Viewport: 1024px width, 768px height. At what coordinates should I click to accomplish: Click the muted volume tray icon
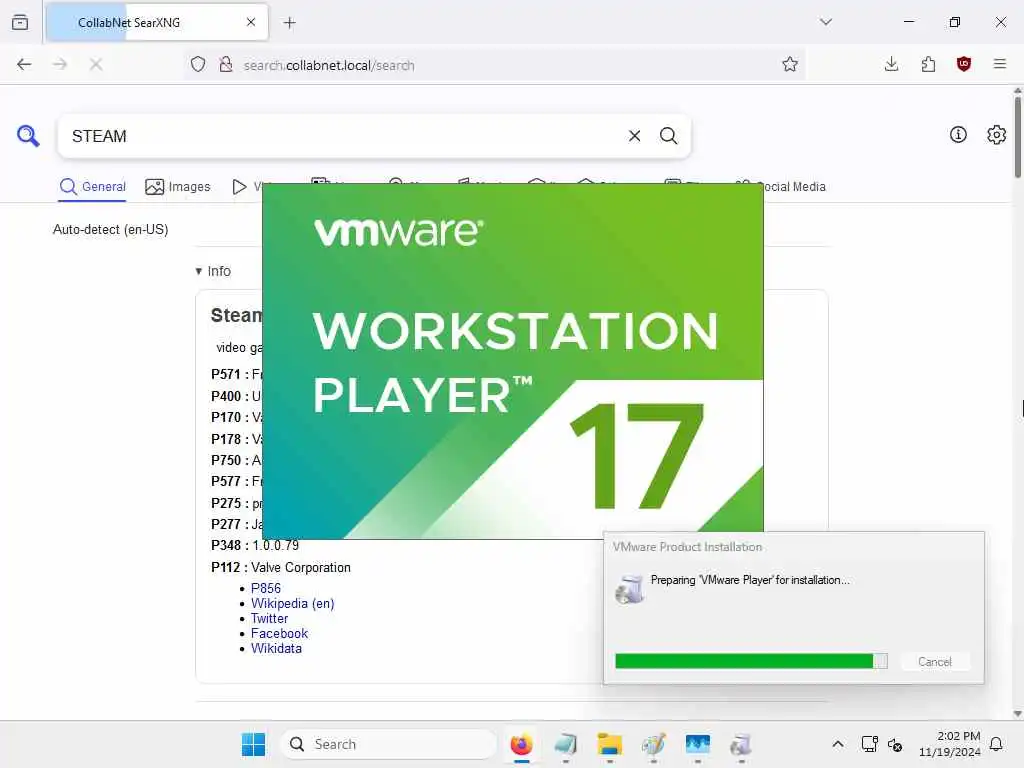coord(895,744)
